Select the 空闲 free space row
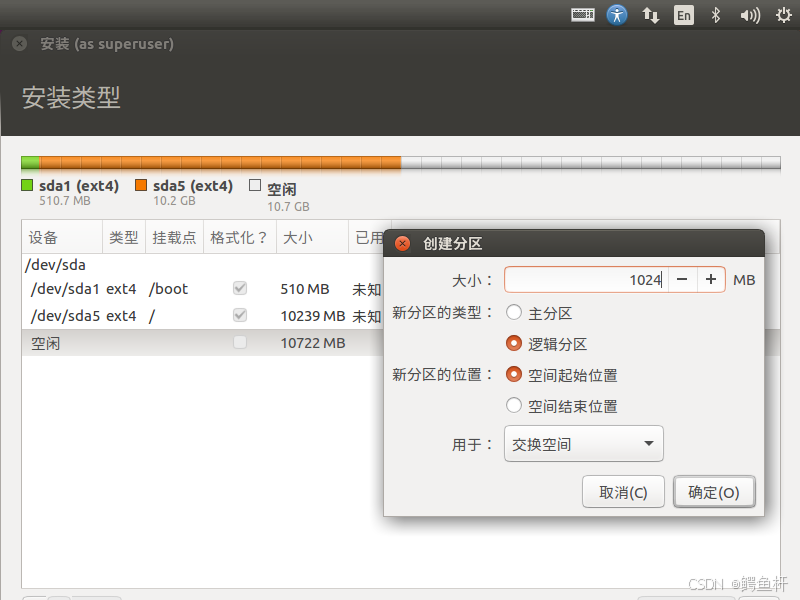 tap(203, 343)
